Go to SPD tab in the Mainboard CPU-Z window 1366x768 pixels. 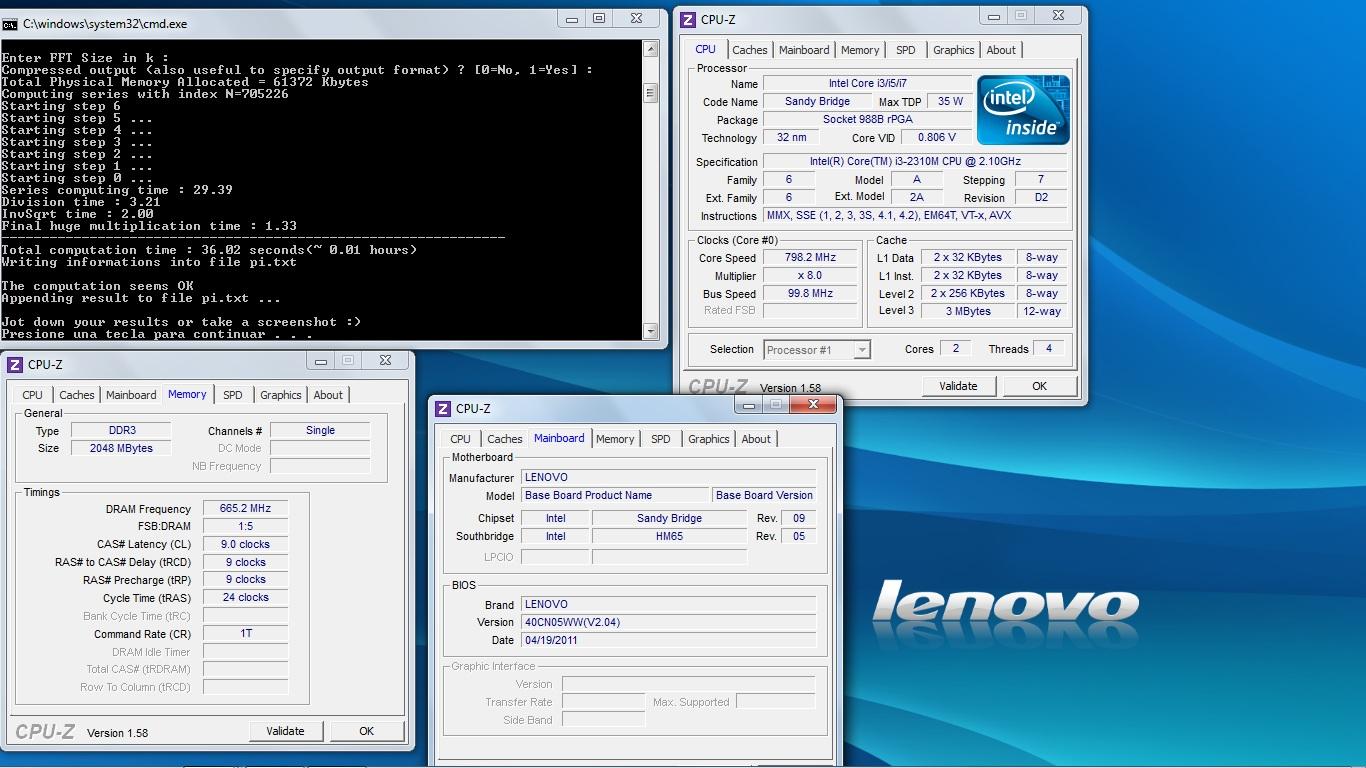661,439
